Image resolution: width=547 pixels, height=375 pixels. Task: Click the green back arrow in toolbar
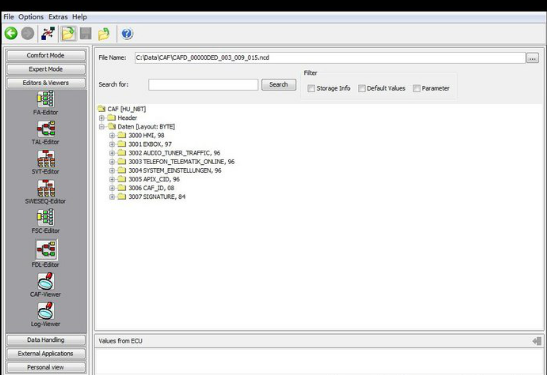[11, 33]
